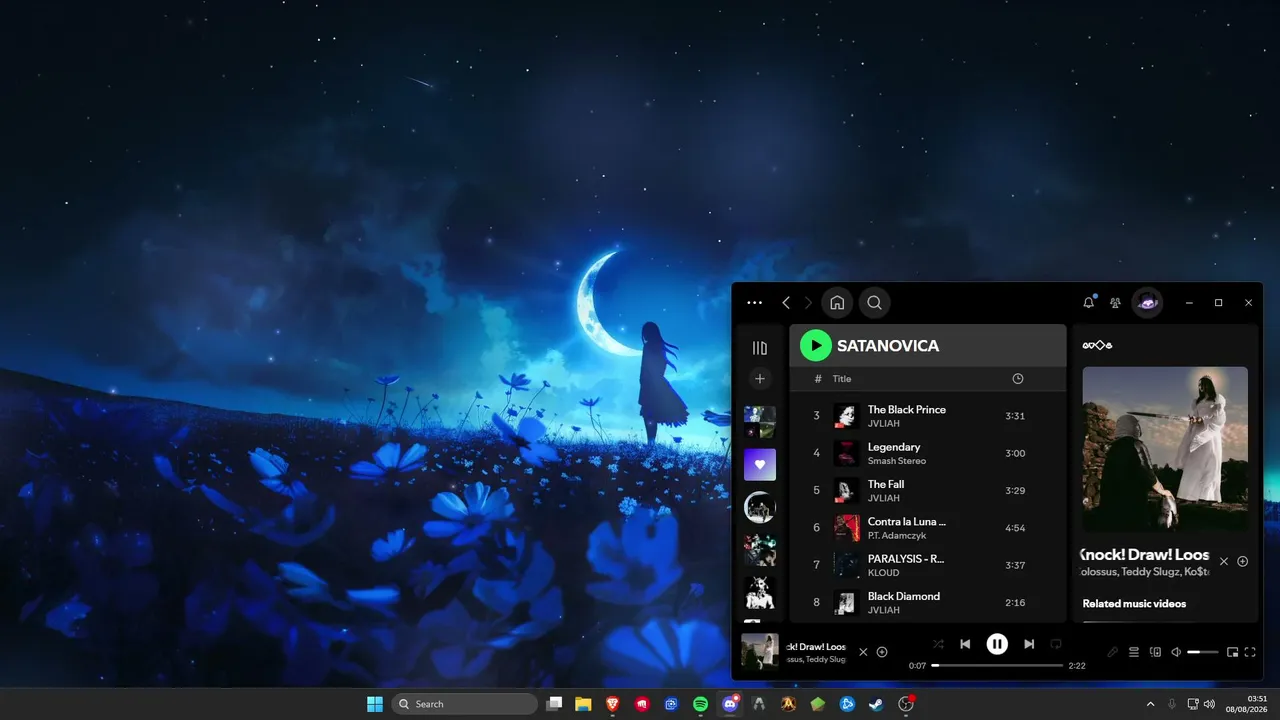Open the Spotify profile avatar menu
This screenshot has height=720, width=1280.
[1147, 303]
